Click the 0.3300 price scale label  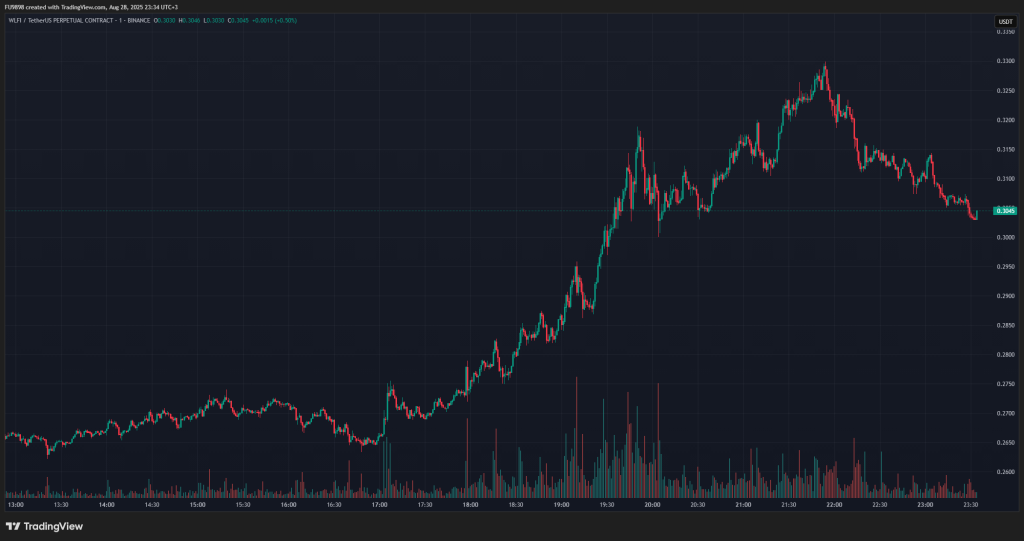[x=1007, y=61]
